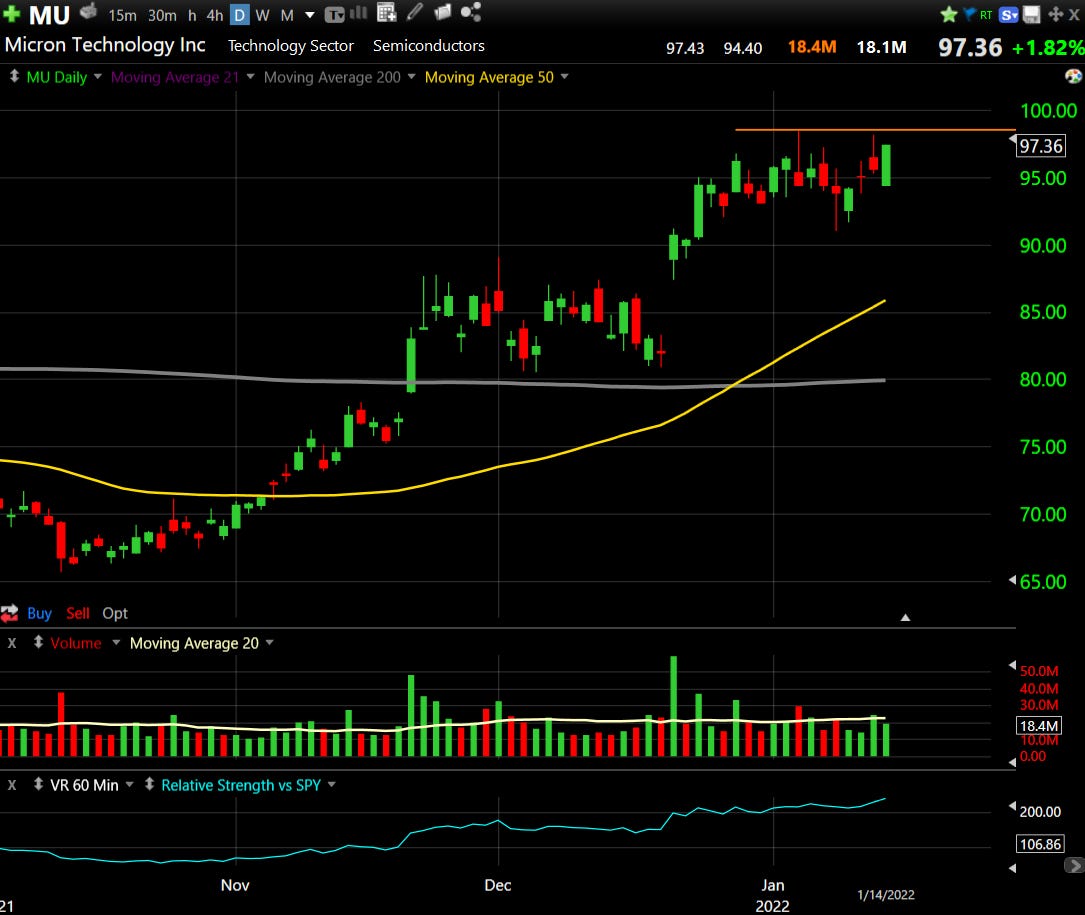Switch to 30m timeframe
This screenshot has height=915, width=1085.
point(163,15)
